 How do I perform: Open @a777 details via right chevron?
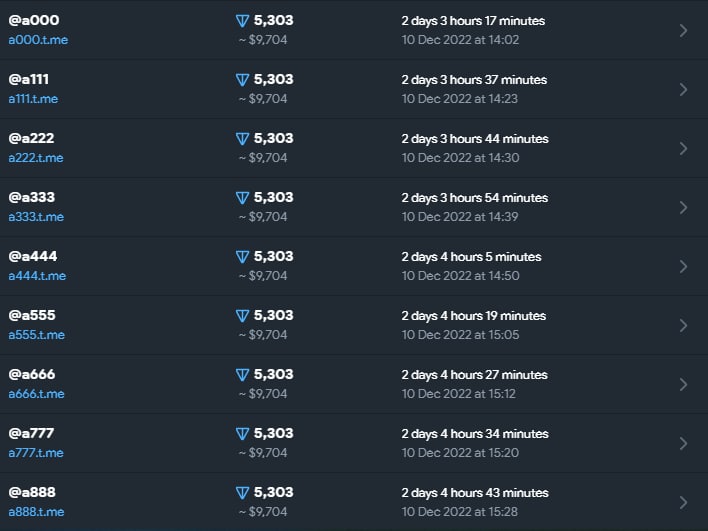click(683, 443)
